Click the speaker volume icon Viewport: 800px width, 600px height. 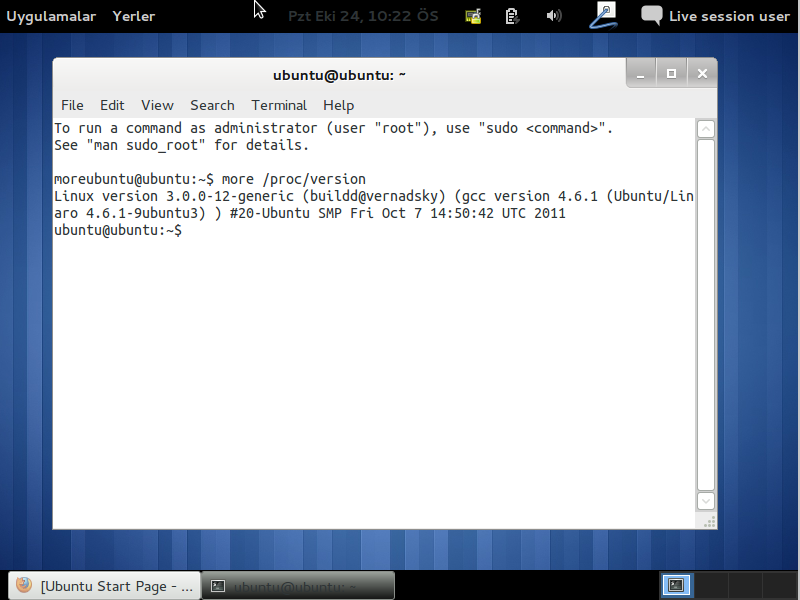(554, 15)
